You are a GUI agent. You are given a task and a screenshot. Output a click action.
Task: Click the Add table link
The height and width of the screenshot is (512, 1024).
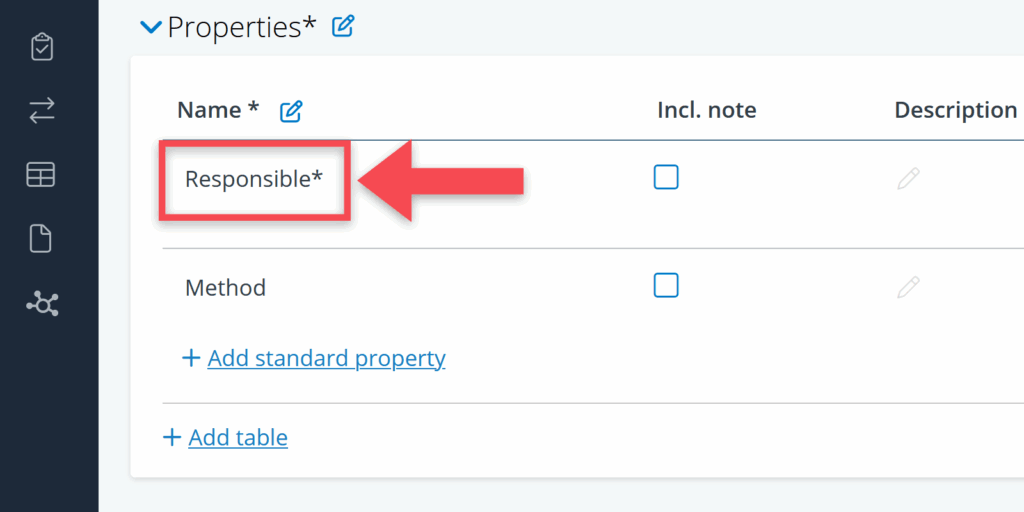238,437
